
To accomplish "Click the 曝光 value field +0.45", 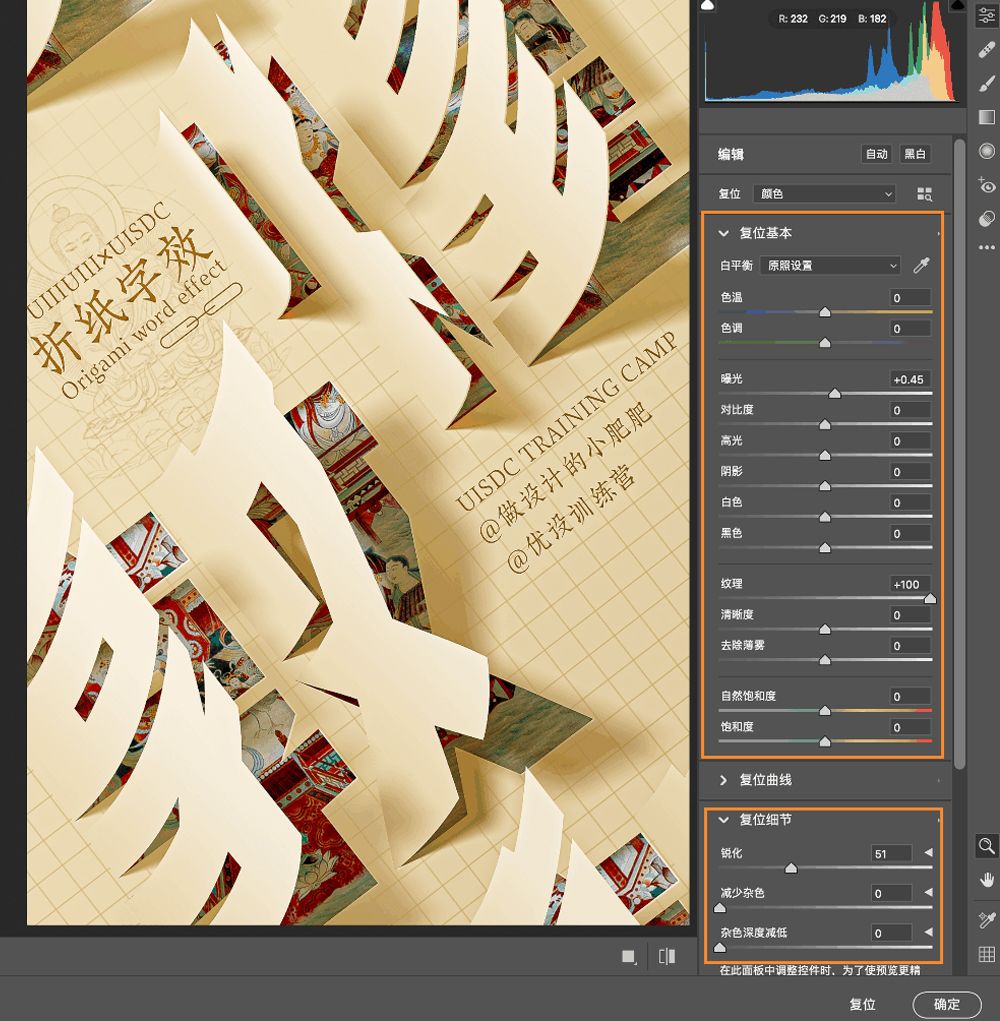I will pos(910,380).
